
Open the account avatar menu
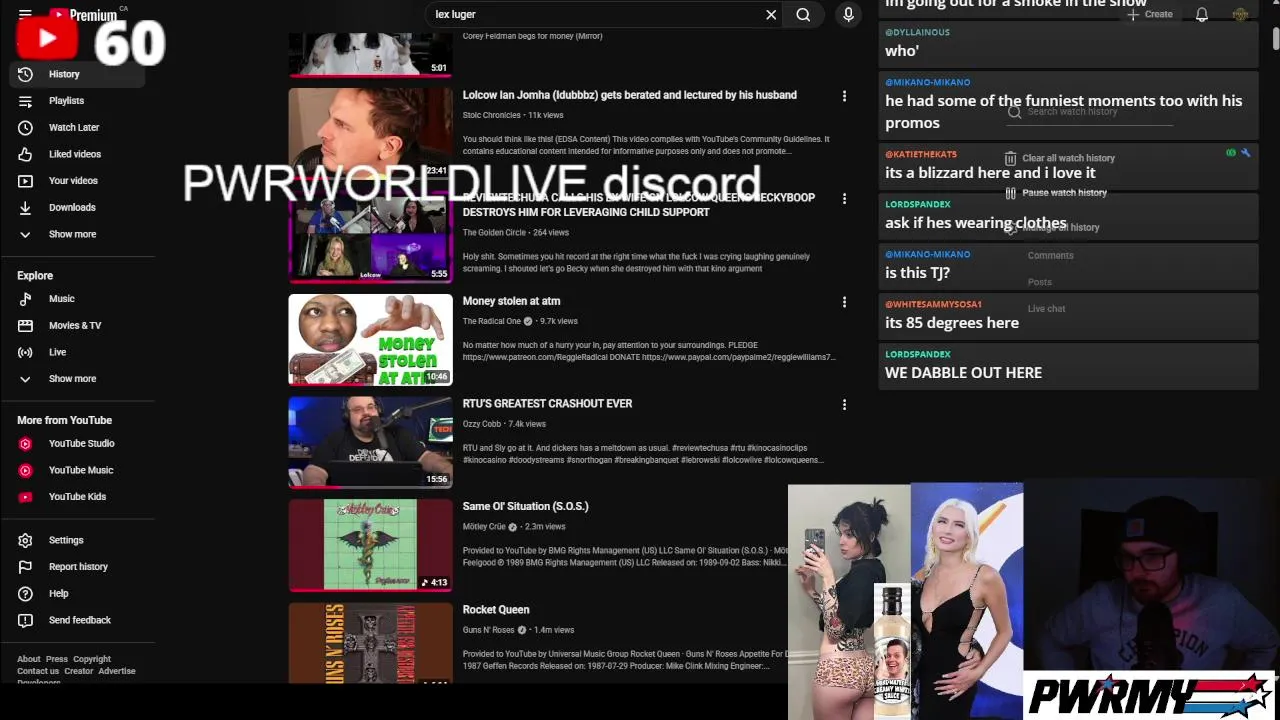pyautogui.click(x=1241, y=14)
